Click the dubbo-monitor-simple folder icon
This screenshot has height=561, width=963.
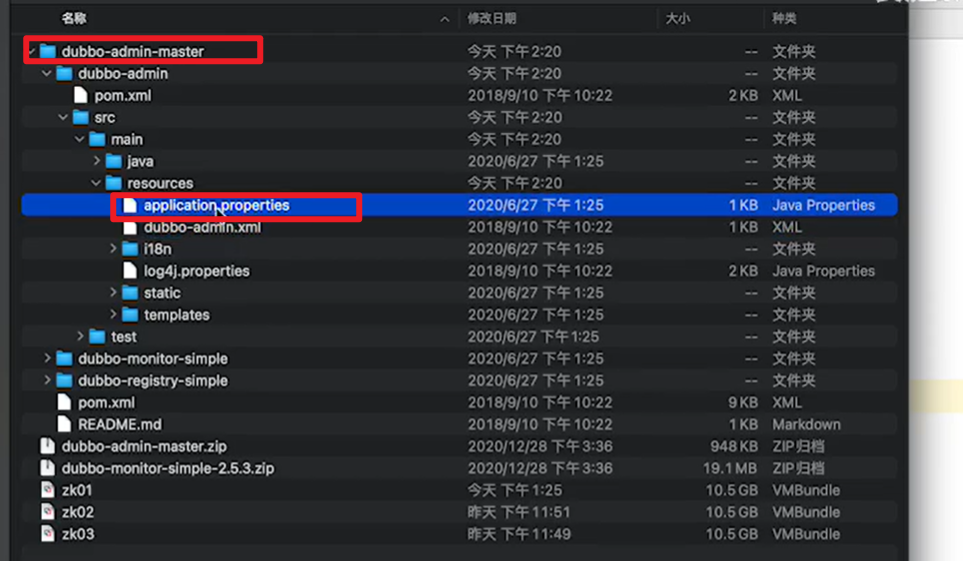[64, 359]
